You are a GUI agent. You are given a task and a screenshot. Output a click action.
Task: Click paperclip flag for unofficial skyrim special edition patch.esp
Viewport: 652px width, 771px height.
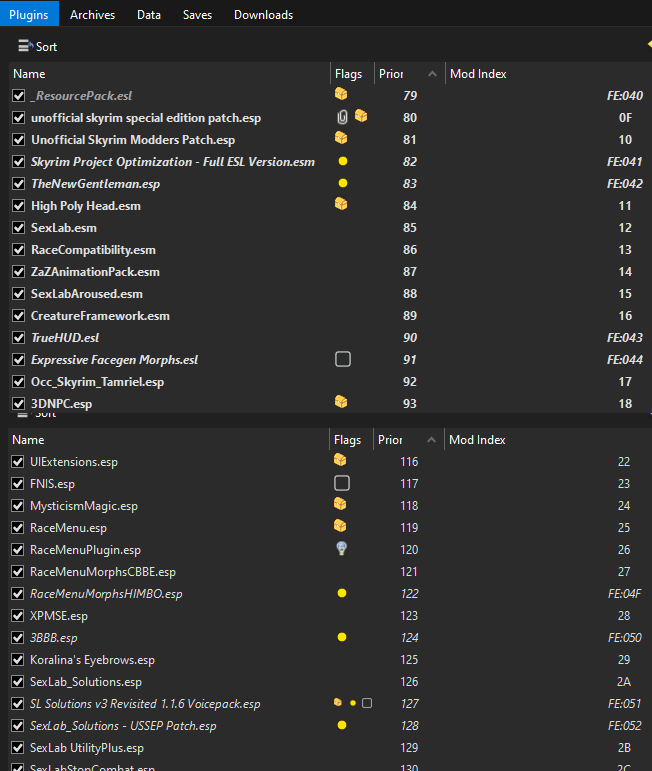(342, 117)
